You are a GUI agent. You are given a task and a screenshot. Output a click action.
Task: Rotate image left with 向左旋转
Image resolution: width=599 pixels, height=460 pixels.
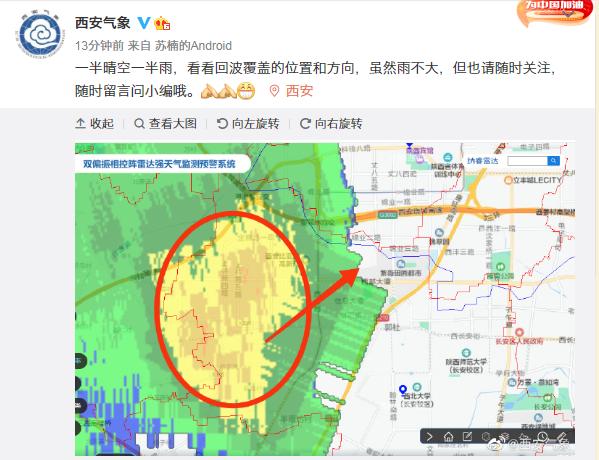tap(248, 123)
